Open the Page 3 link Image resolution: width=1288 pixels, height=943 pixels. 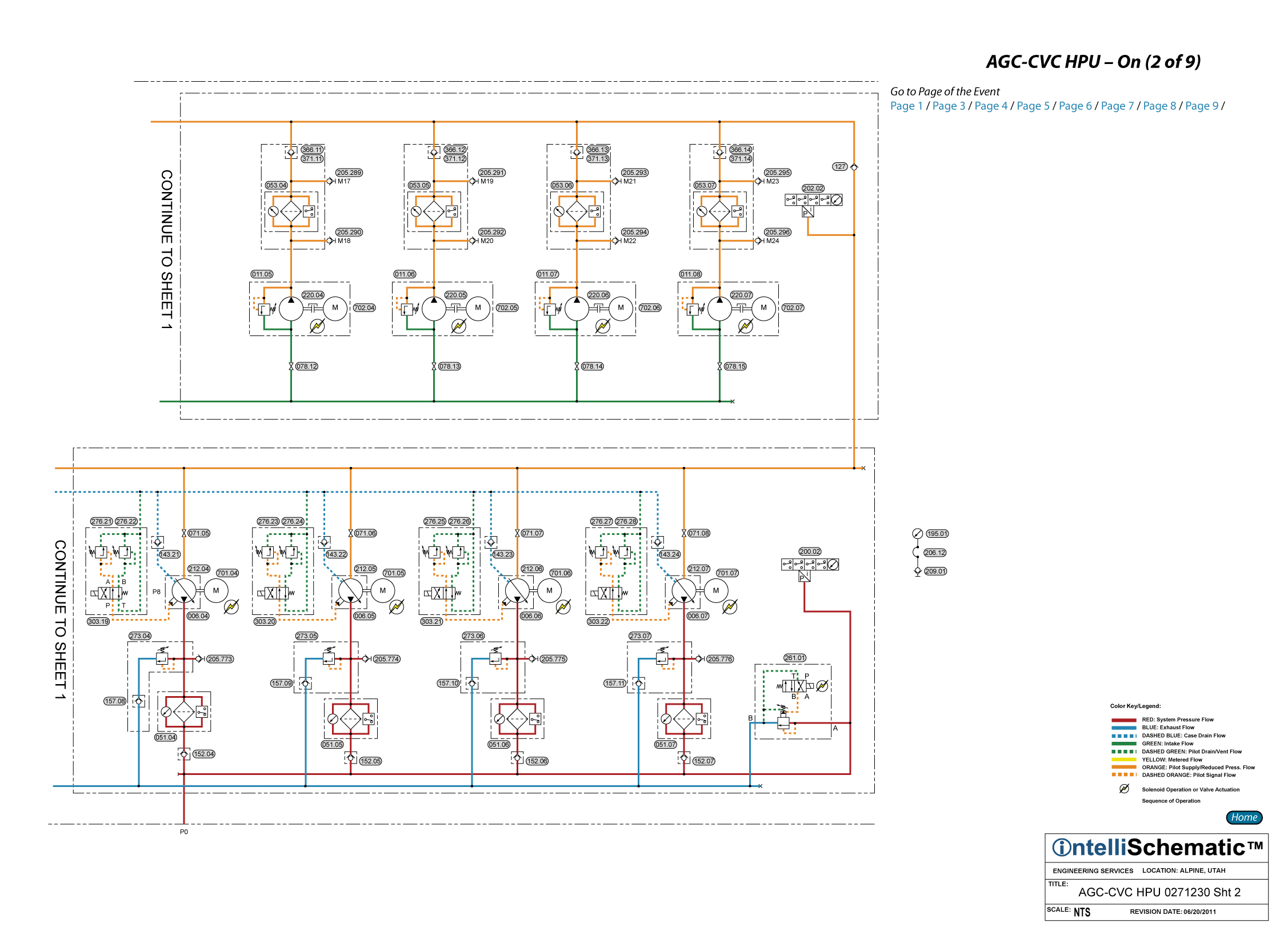[949, 106]
